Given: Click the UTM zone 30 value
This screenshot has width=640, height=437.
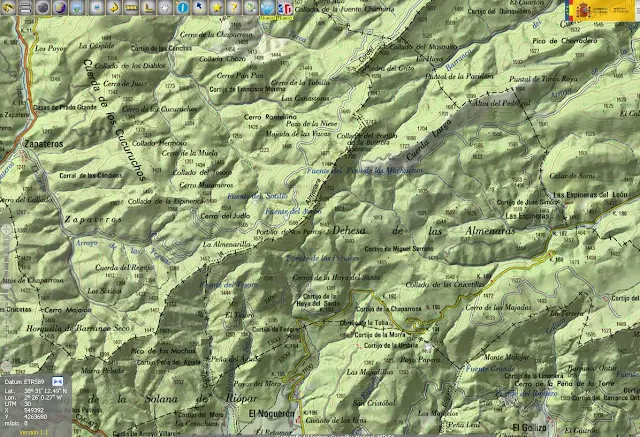Looking at the screenshot, I should 27,404.
